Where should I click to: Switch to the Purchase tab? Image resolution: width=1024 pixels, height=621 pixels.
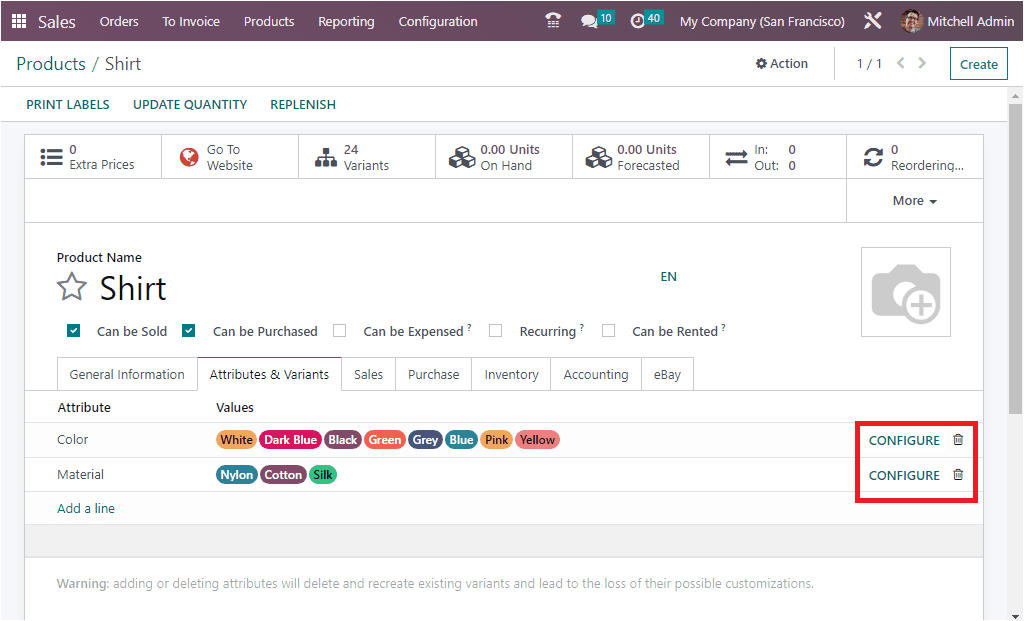(434, 374)
